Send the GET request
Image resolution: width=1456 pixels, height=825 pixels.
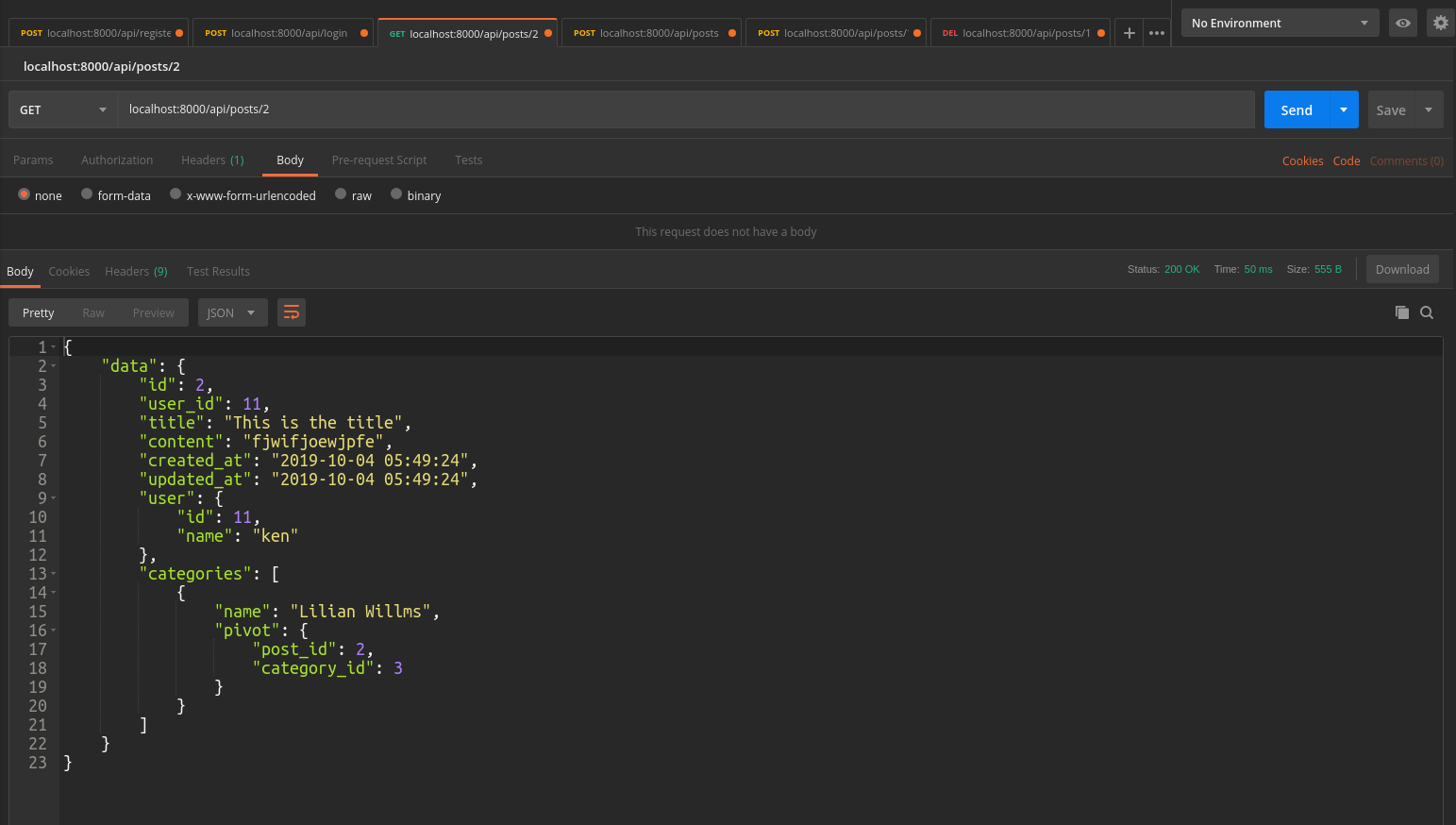pos(1297,109)
